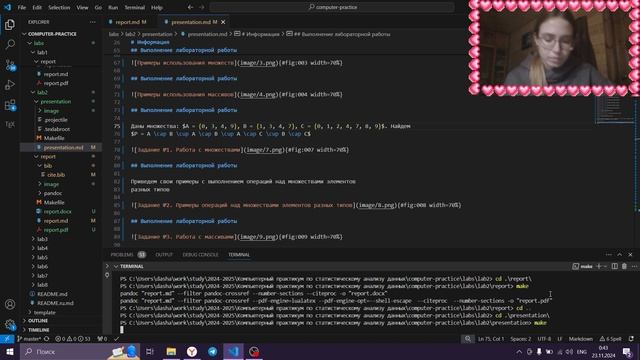Open the Help menu
Viewport: 640px width, 360px height.
(157, 7)
